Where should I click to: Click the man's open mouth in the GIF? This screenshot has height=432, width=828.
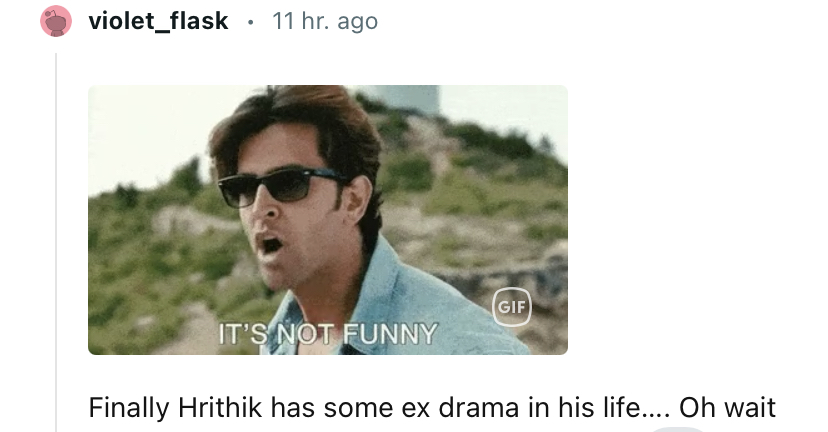271,245
